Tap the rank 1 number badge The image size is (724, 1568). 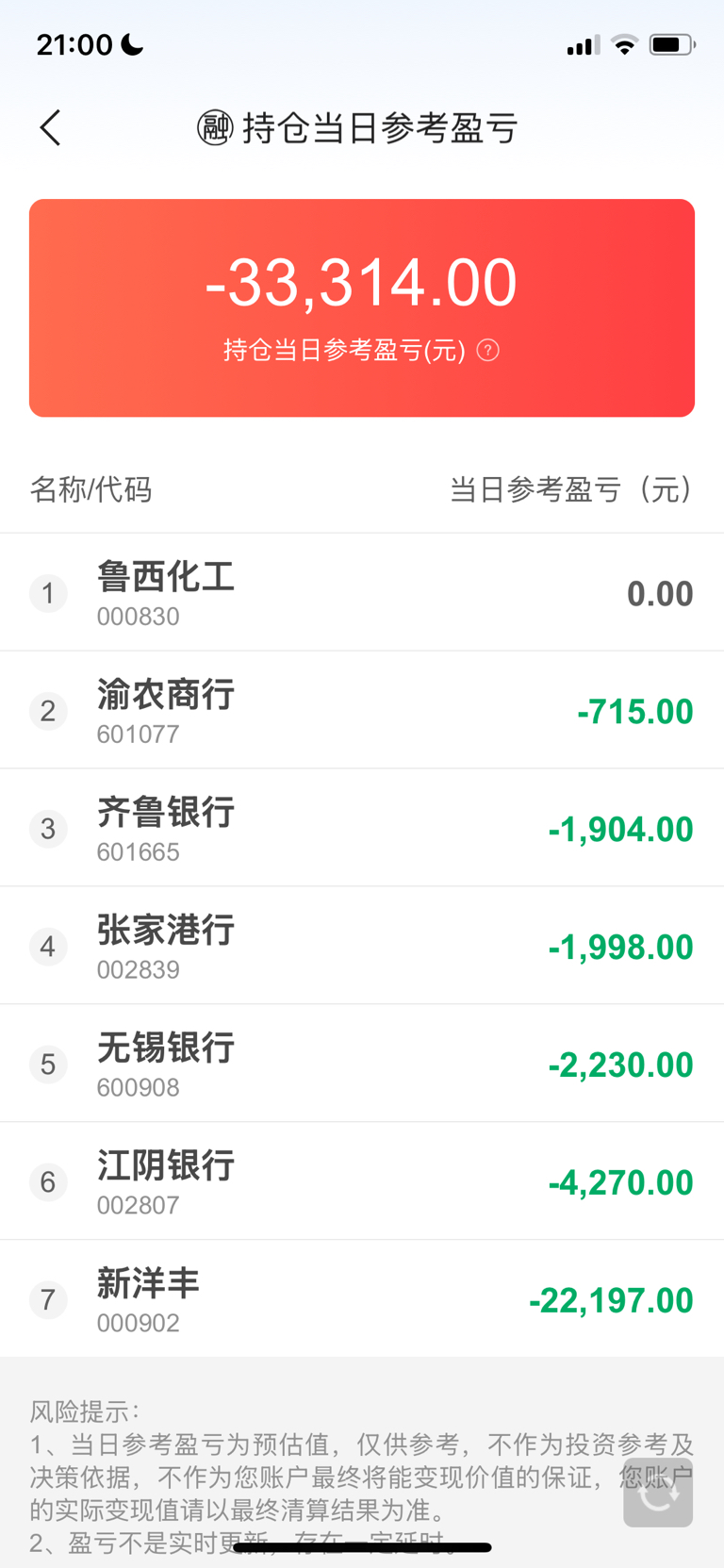tap(48, 593)
